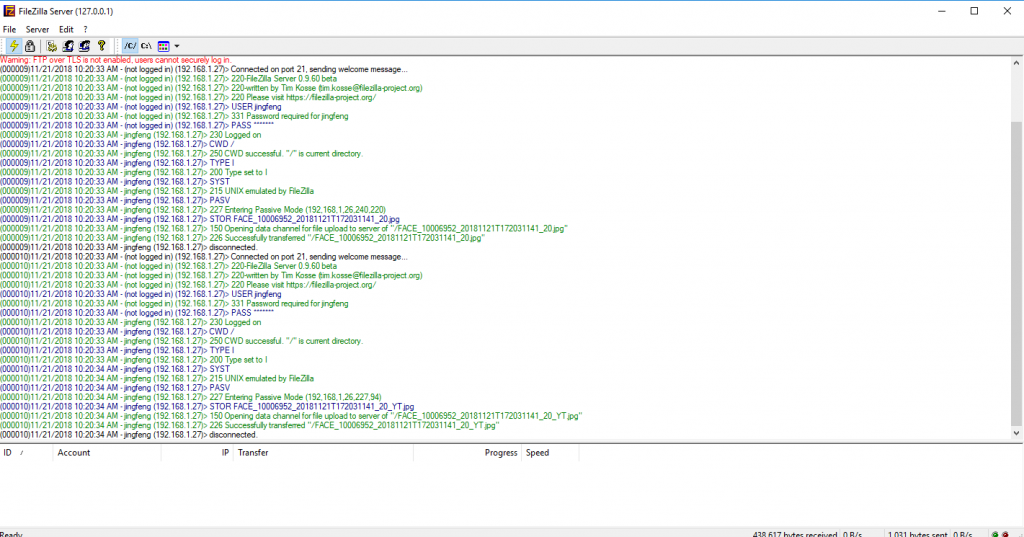Click the log vertical scrollbar thumb
This screenshot has width=1024, height=537.
pyautogui.click(x=1016, y=273)
